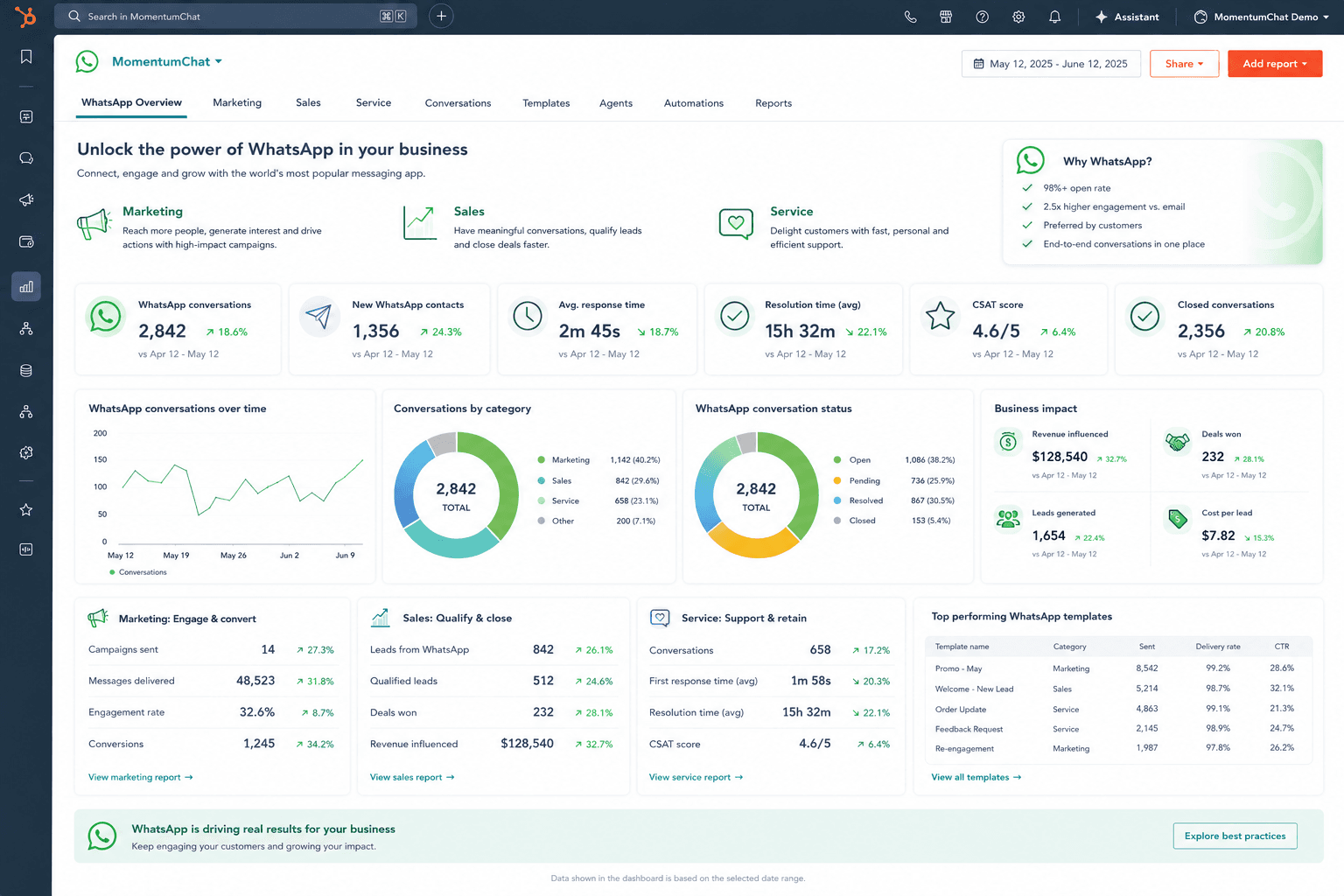Open star favorites icon in sidebar

click(26, 510)
